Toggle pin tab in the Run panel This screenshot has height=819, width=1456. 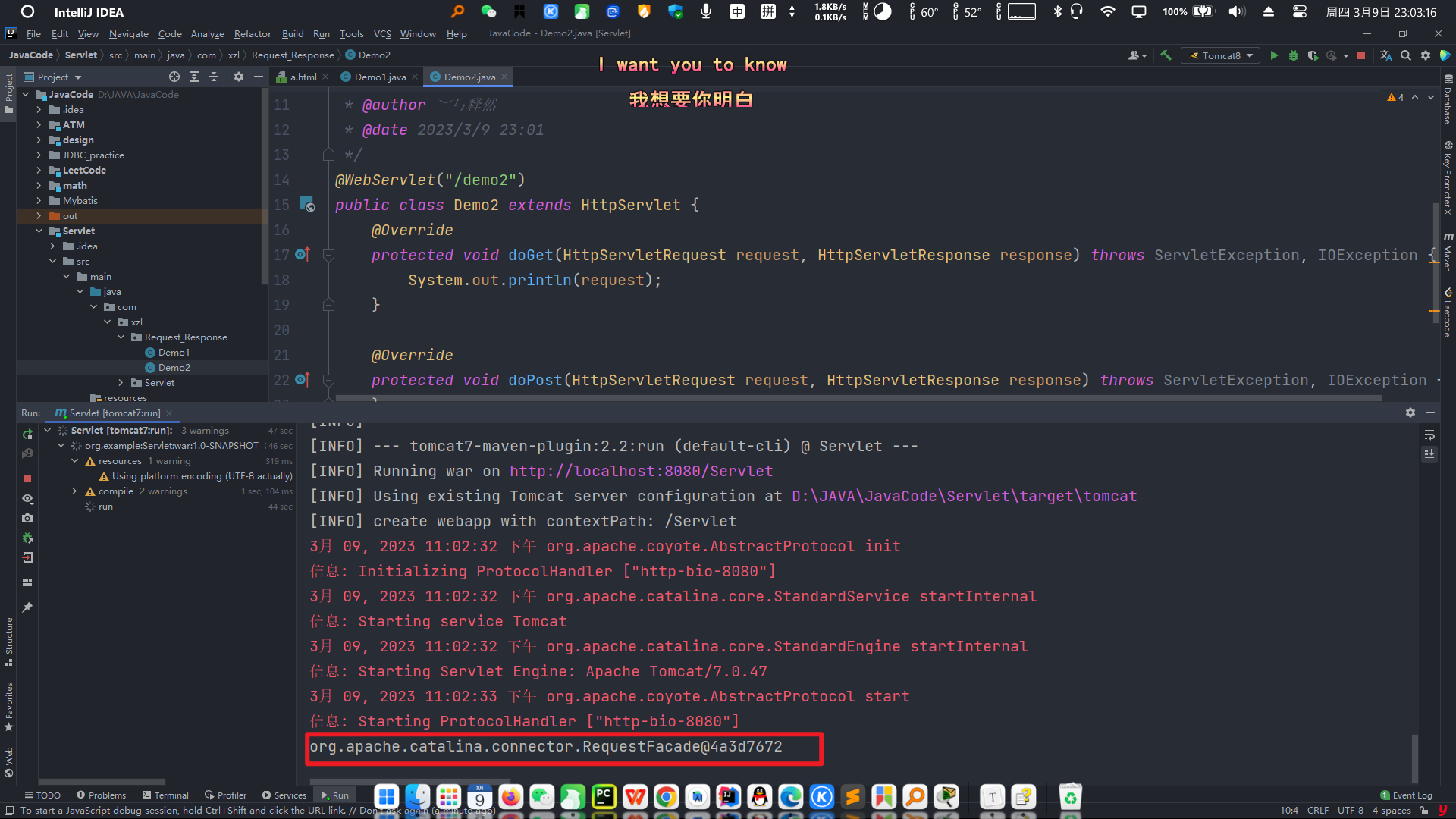coord(27,607)
